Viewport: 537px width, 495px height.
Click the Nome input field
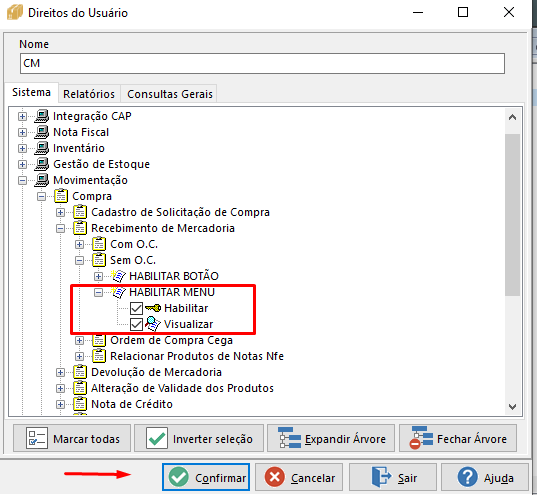pyautogui.click(x=262, y=63)
